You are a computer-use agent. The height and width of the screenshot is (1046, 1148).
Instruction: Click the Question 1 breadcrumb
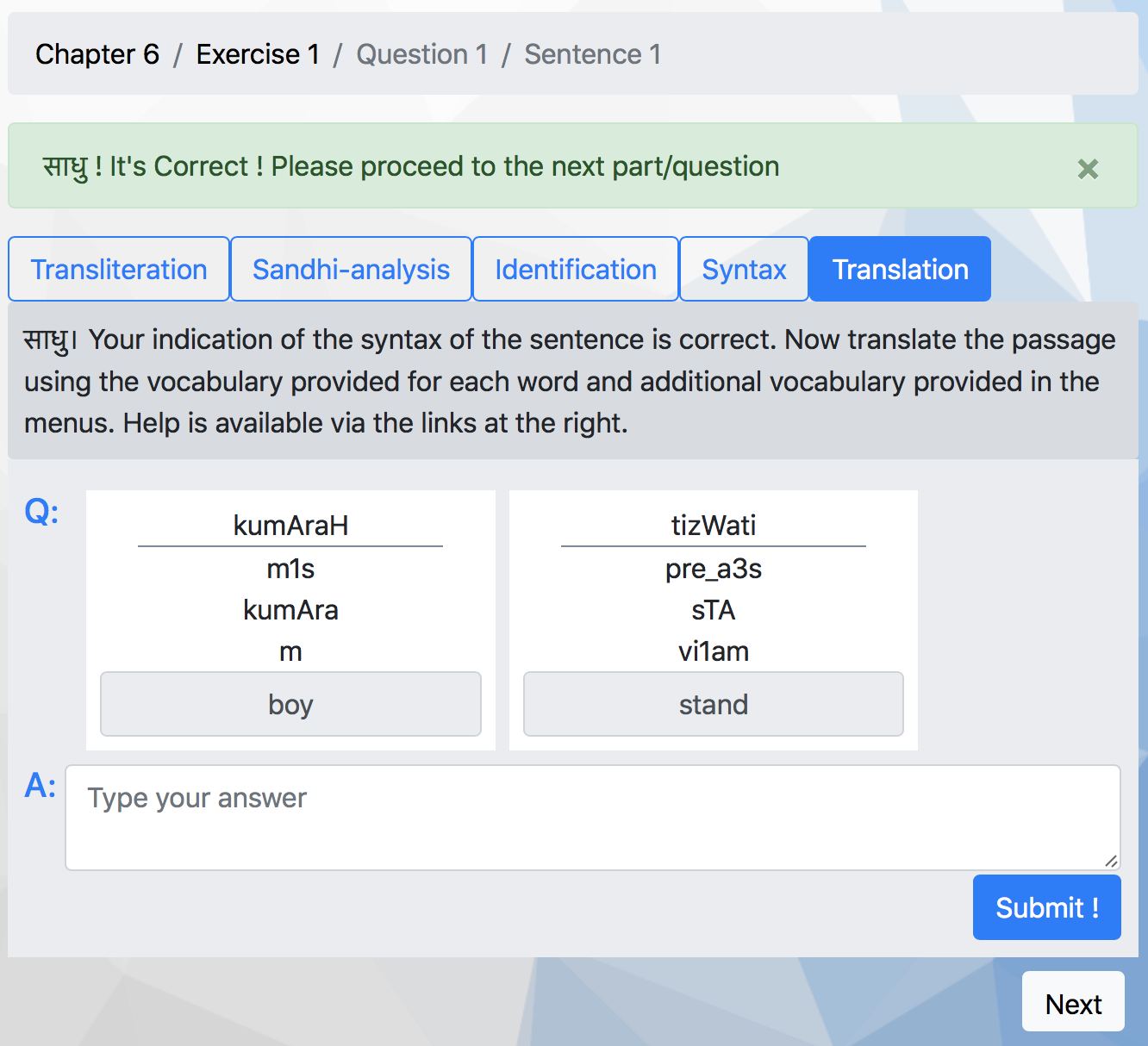coord(422,54)
